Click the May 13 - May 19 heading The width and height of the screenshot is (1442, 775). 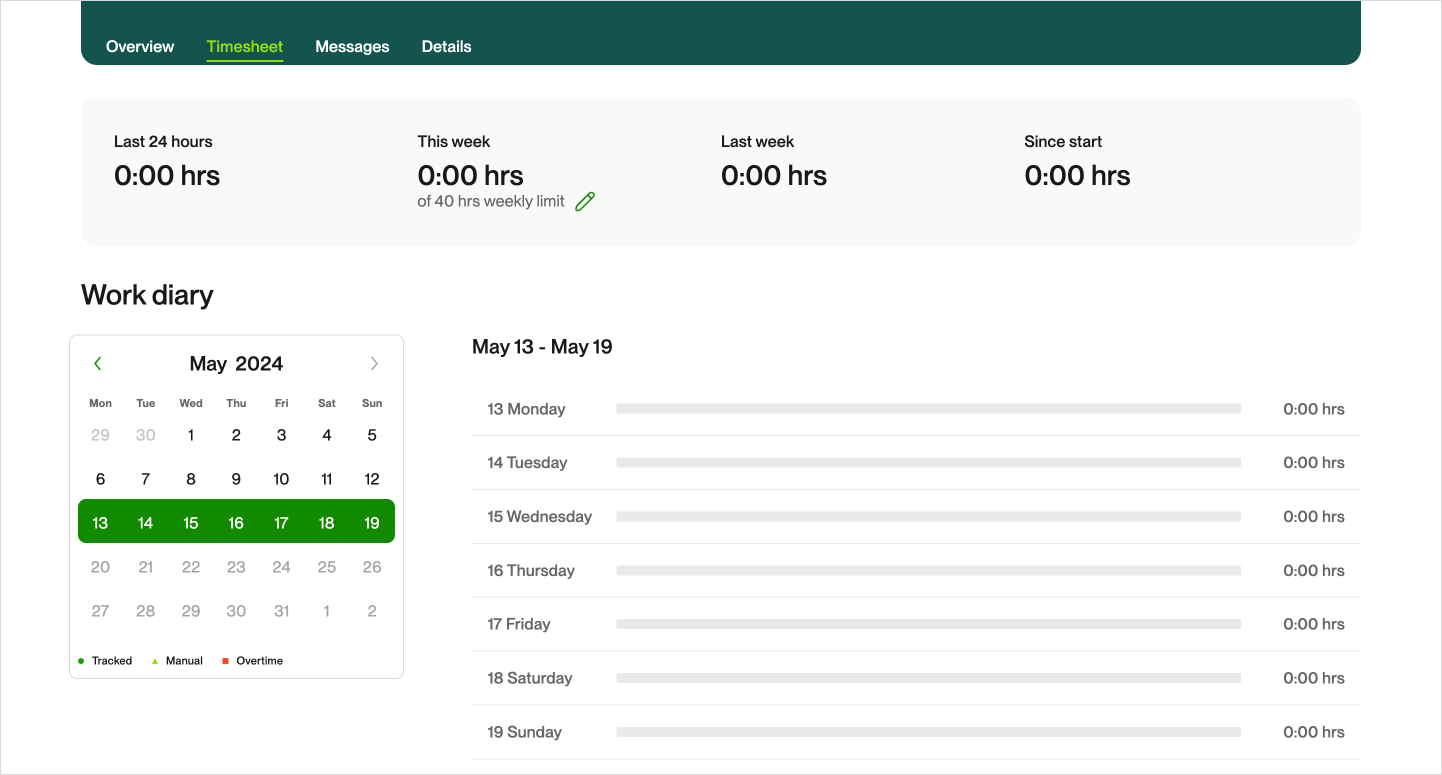coord(542,347)
